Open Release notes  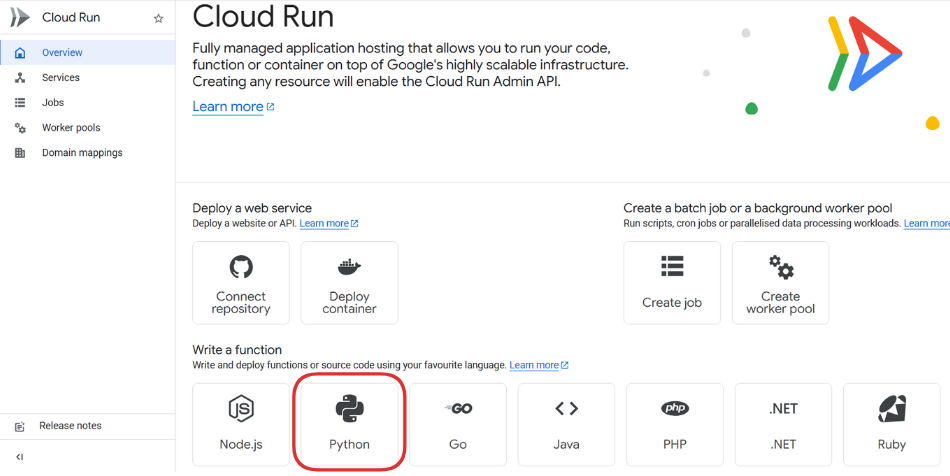tap(88, 426)
